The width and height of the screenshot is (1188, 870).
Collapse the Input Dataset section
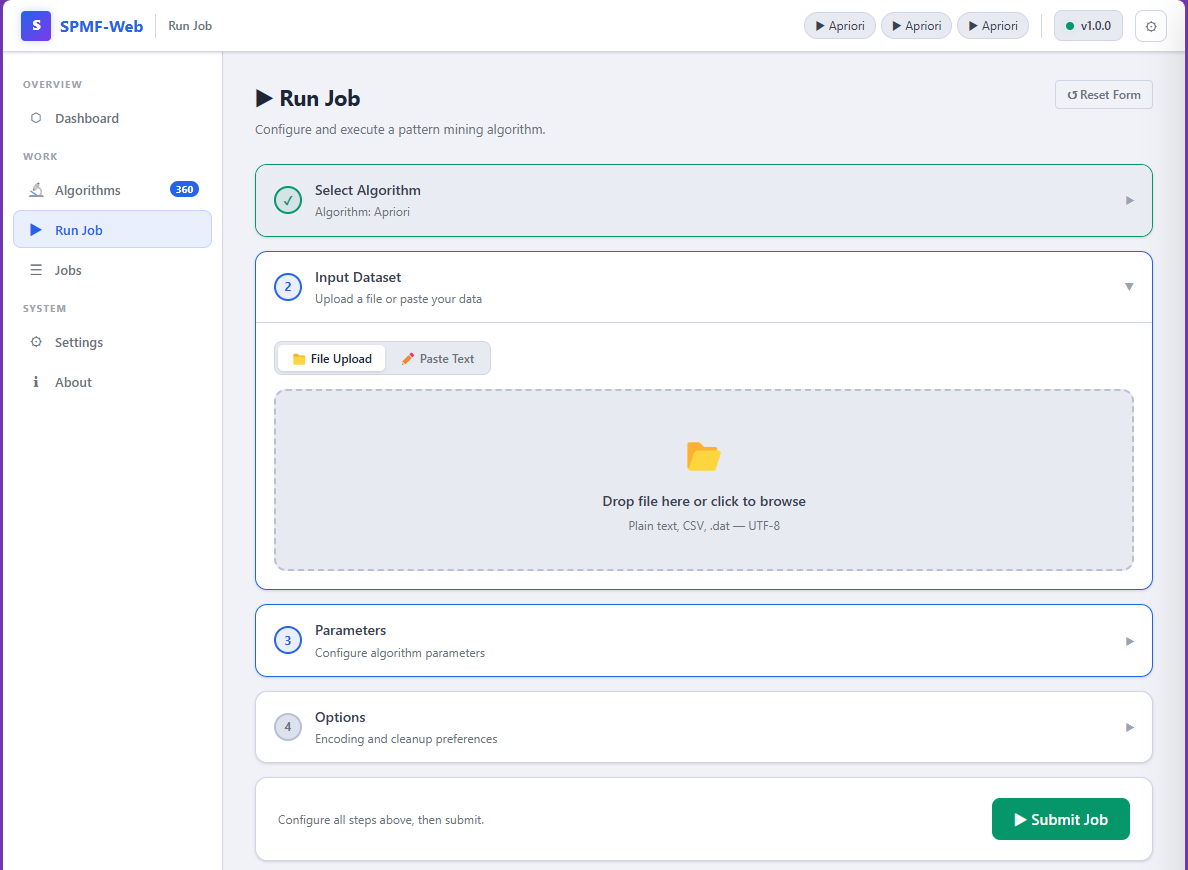1129,287
